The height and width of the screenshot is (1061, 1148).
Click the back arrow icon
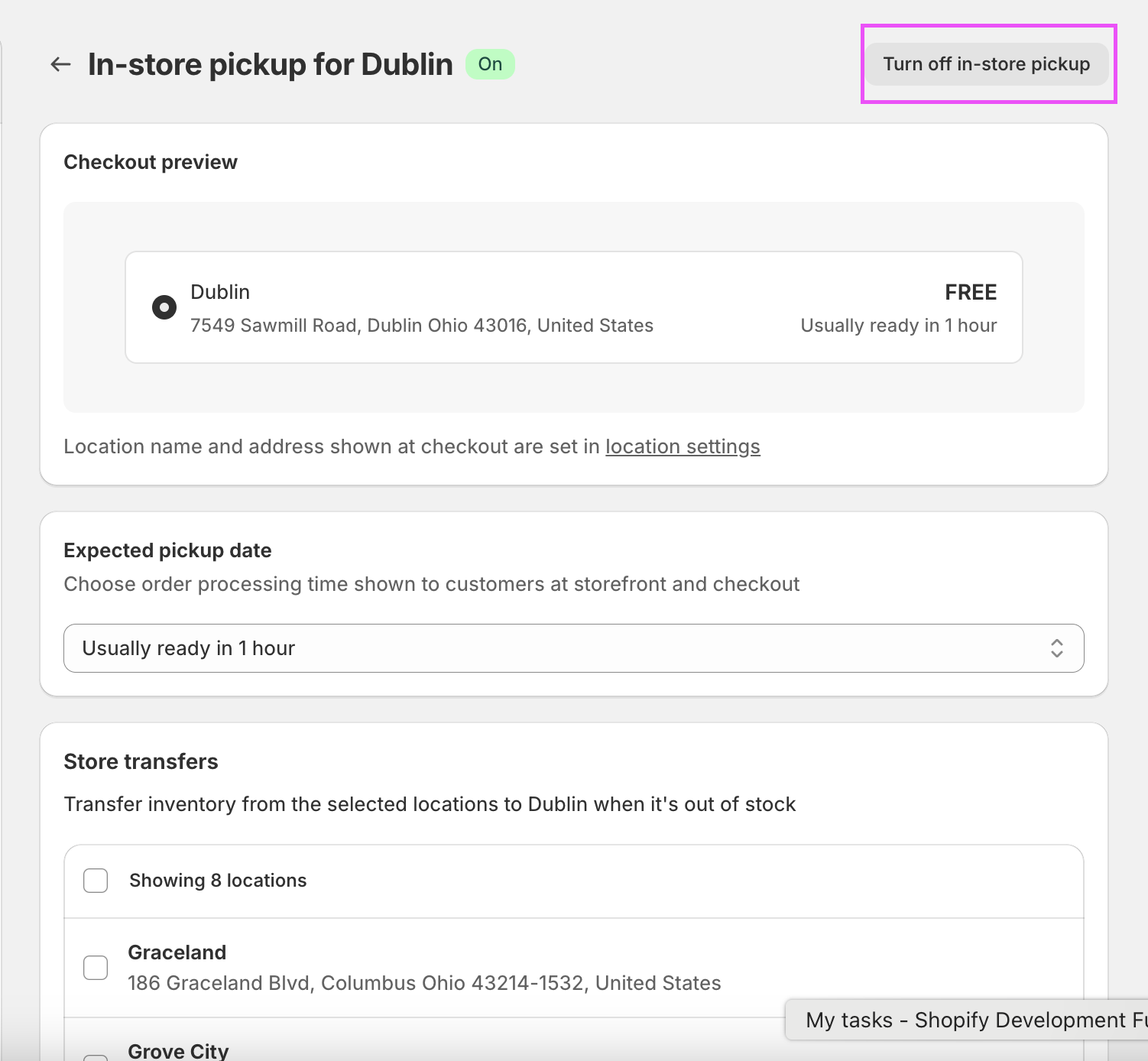(60, 64)
